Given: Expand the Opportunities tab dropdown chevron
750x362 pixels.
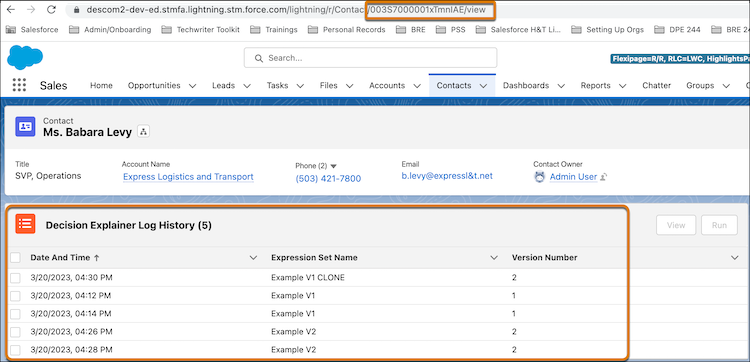Looking at the screenshot, I should pyautogui.click(x=192, y=86).
